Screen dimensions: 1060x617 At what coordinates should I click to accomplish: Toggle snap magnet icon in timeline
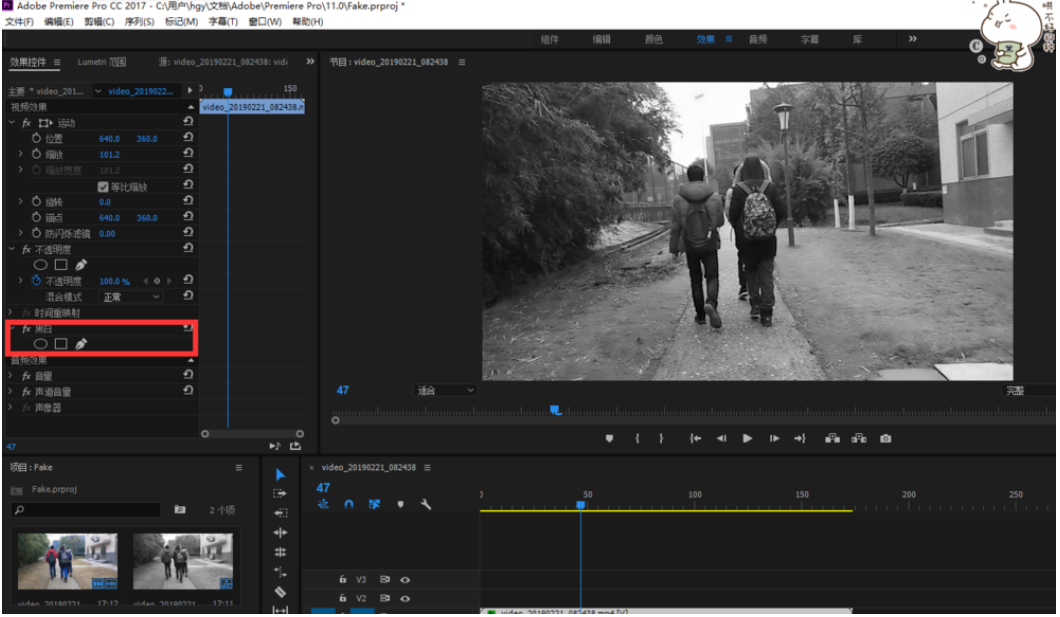click(x=349, y=505)
